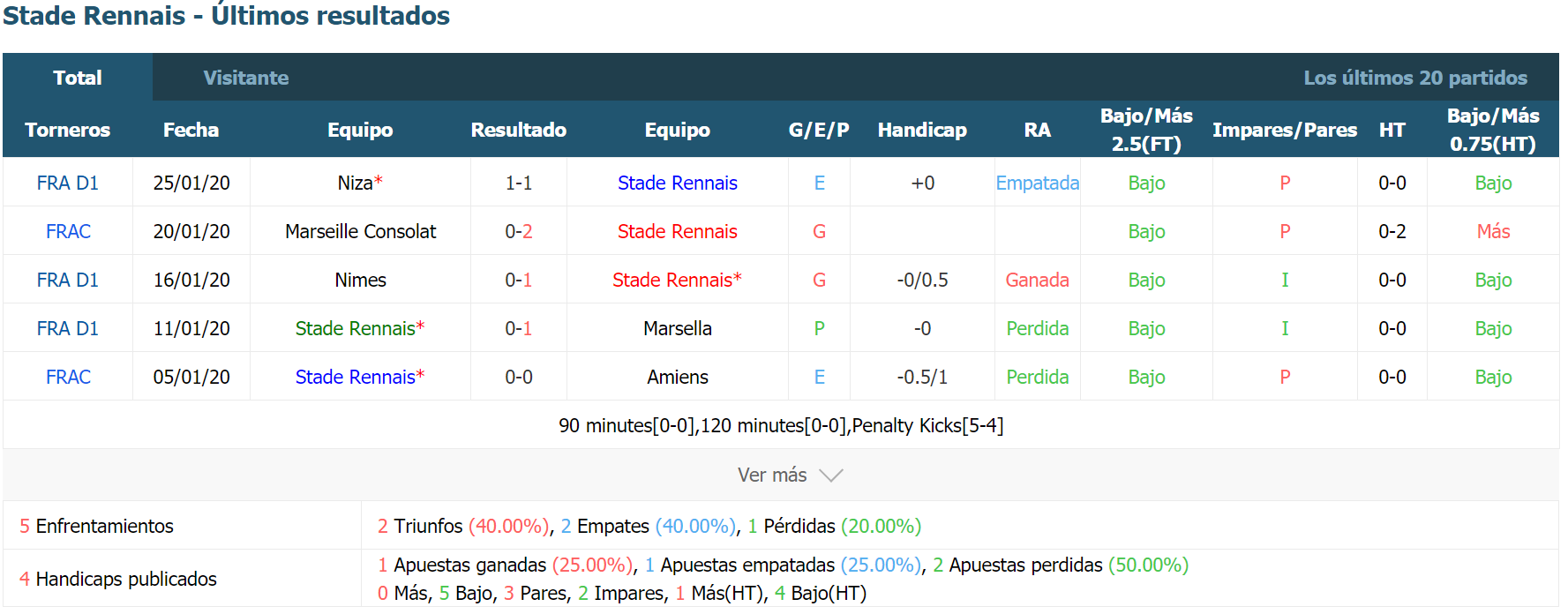Click the Impares/Pares column header
Image resolution: width=1568 pixels, height=614 pixels.
(x=1284, y=130)
